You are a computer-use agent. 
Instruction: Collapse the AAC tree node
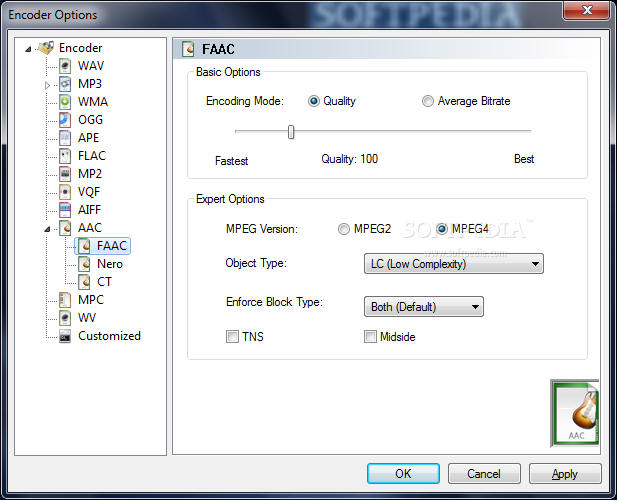pyautogui.click(x=47, y=229)
